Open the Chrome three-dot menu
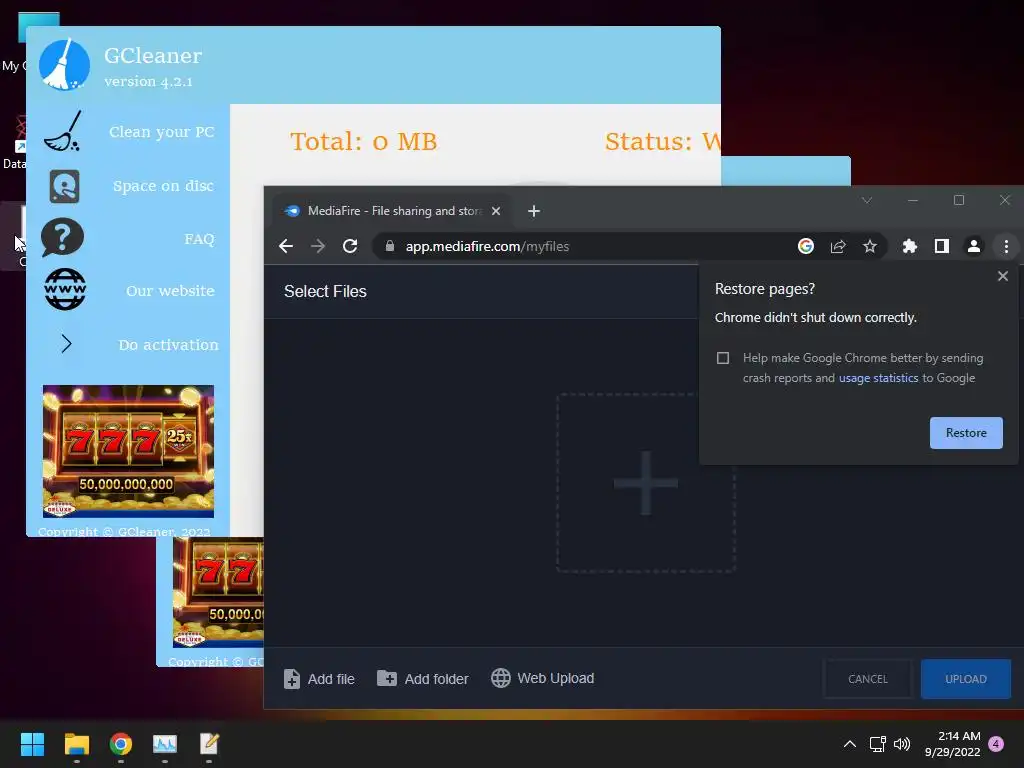1024x768 pixels. point(1006,246)
